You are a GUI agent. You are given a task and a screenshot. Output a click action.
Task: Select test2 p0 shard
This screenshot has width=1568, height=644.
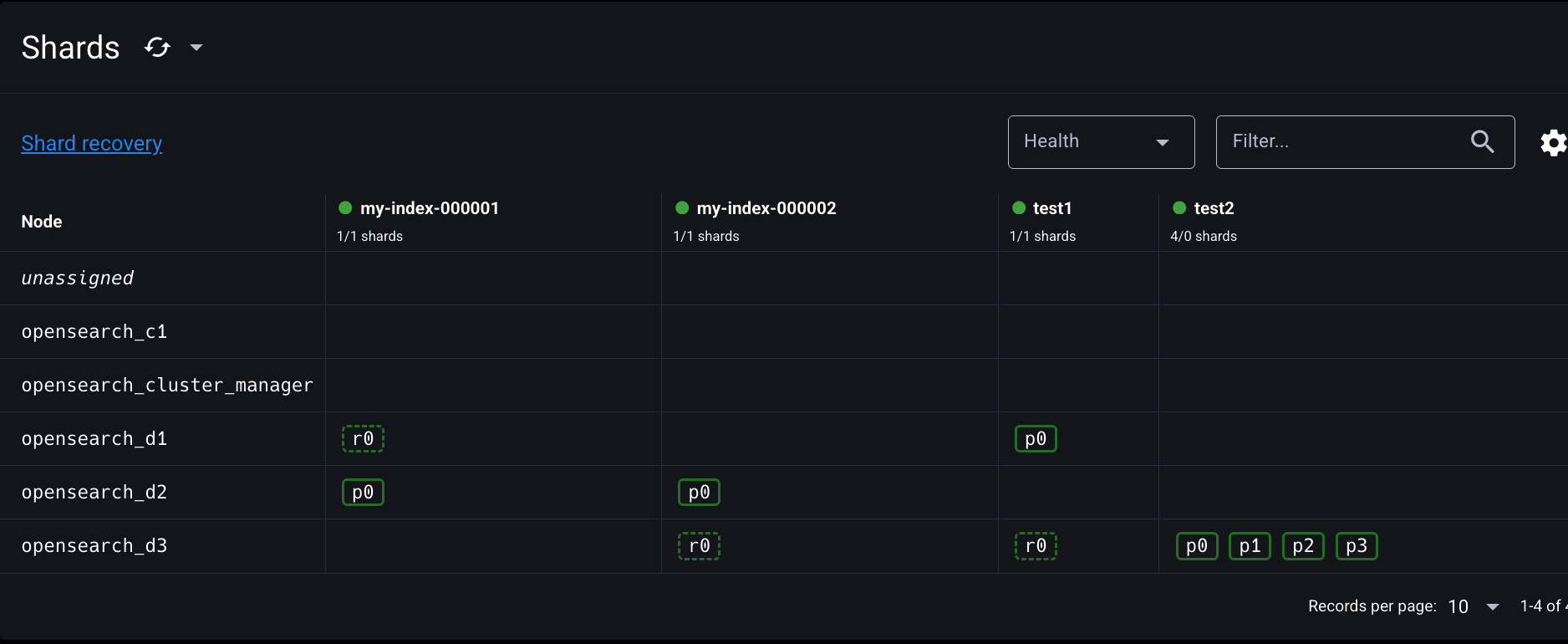1197,546
